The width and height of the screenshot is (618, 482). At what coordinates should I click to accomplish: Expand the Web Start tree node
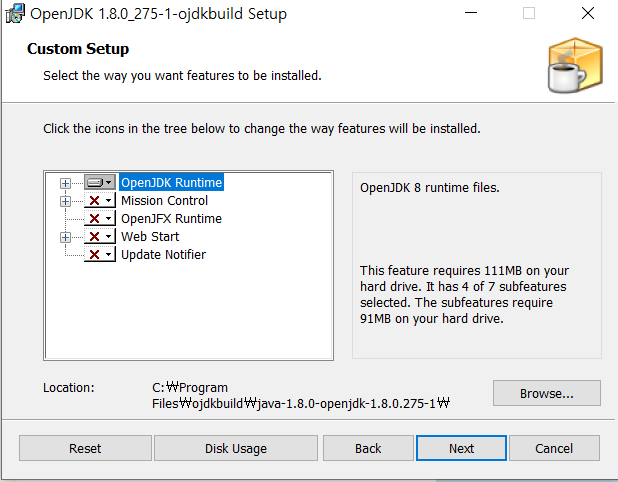pos(65,237)
